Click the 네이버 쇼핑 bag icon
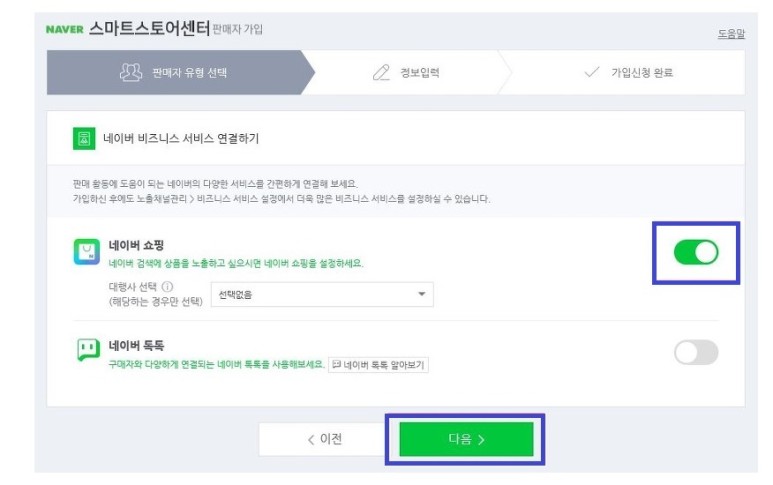The image size is (773, 485). pyautogui.click(x=87, y=252)
